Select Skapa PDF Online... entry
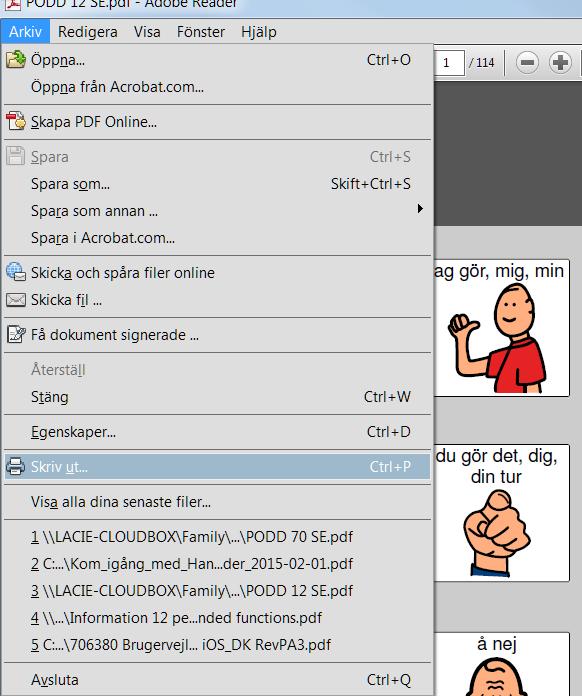The height and width of the screenshot is (696, 582). coord(217,122)
